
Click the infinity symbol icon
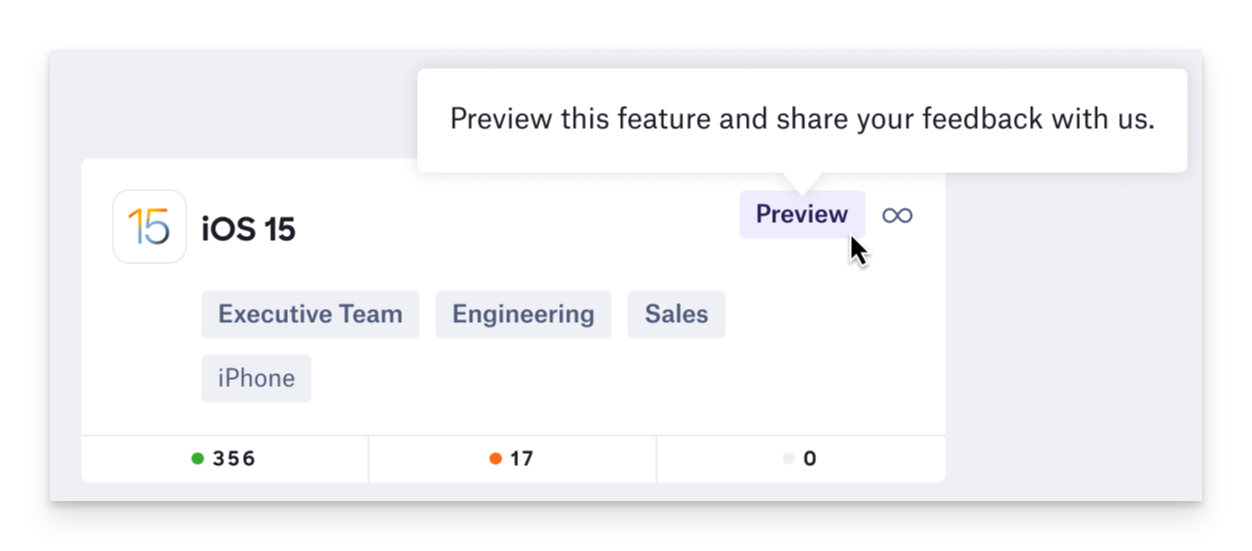(x=897, y=215)
